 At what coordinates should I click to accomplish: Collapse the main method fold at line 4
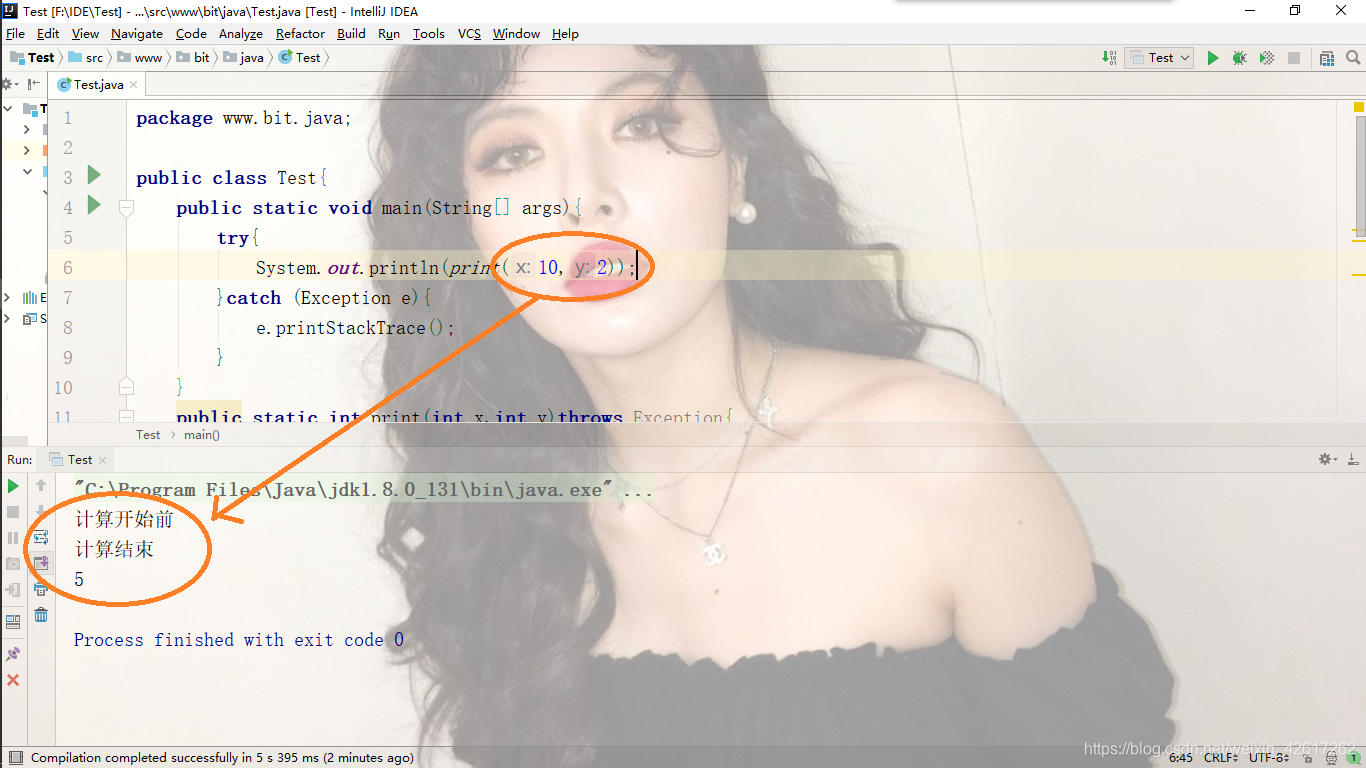point(126,208)
